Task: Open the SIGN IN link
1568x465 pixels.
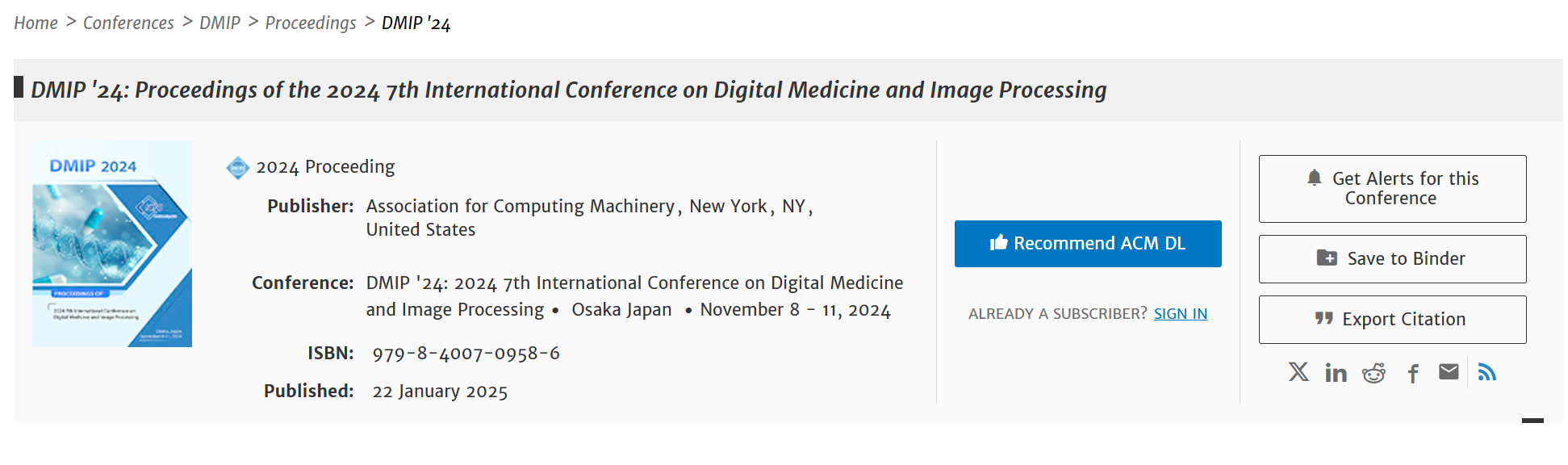Action: pyautogui.click(x=1180, y=314)
